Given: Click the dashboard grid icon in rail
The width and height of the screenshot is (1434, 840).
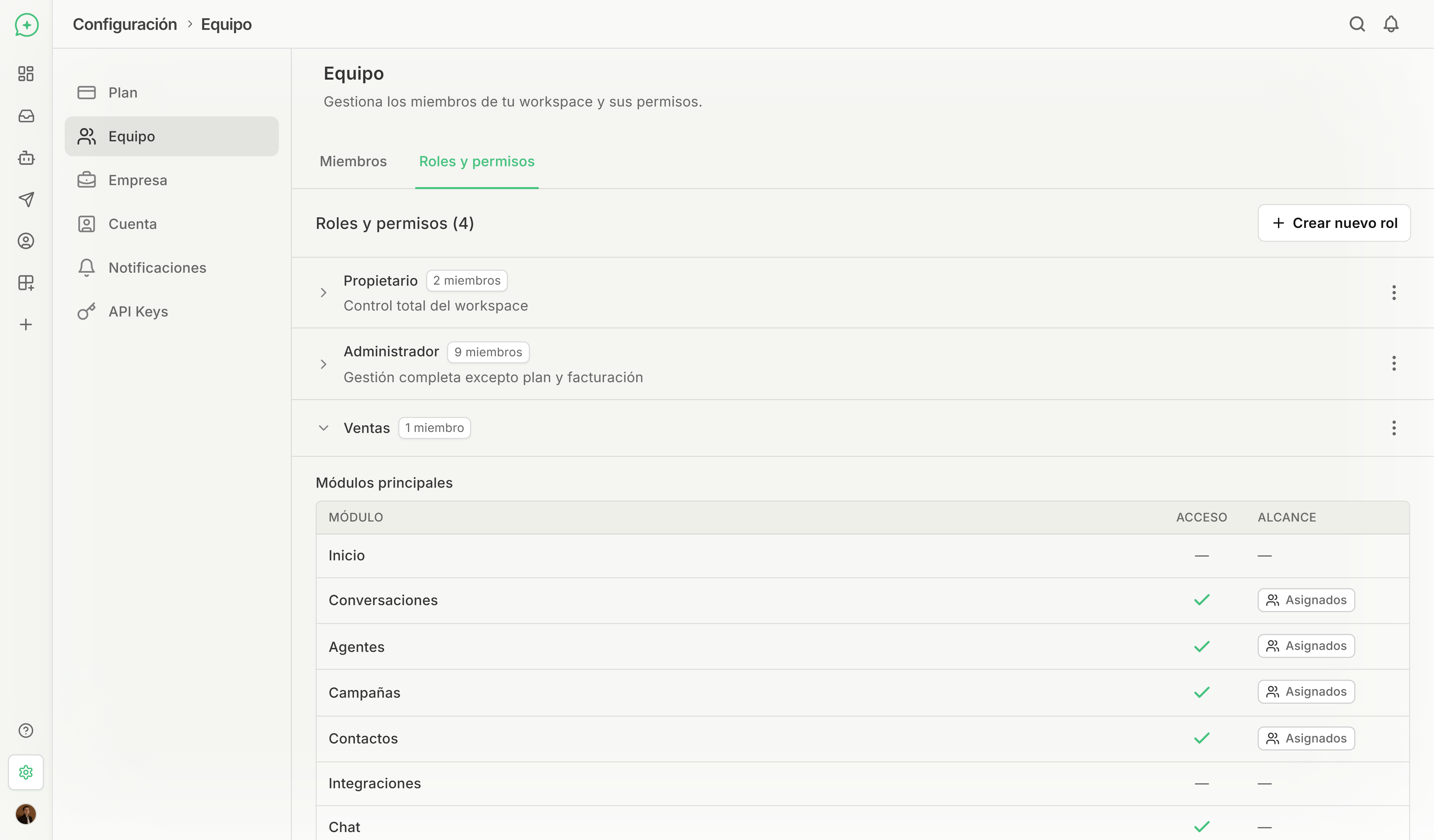Looking at the screenshot, I should pos(26,73).
